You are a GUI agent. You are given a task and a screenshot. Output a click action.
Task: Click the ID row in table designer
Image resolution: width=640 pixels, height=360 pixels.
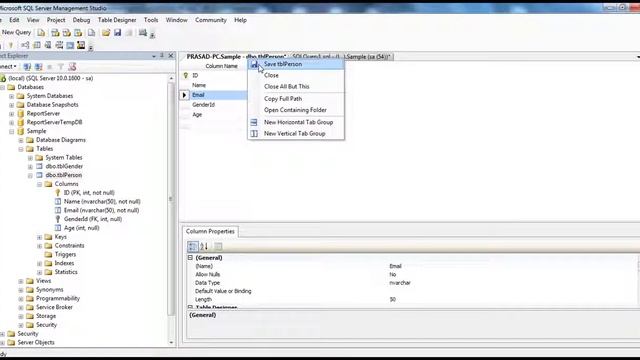213,76
